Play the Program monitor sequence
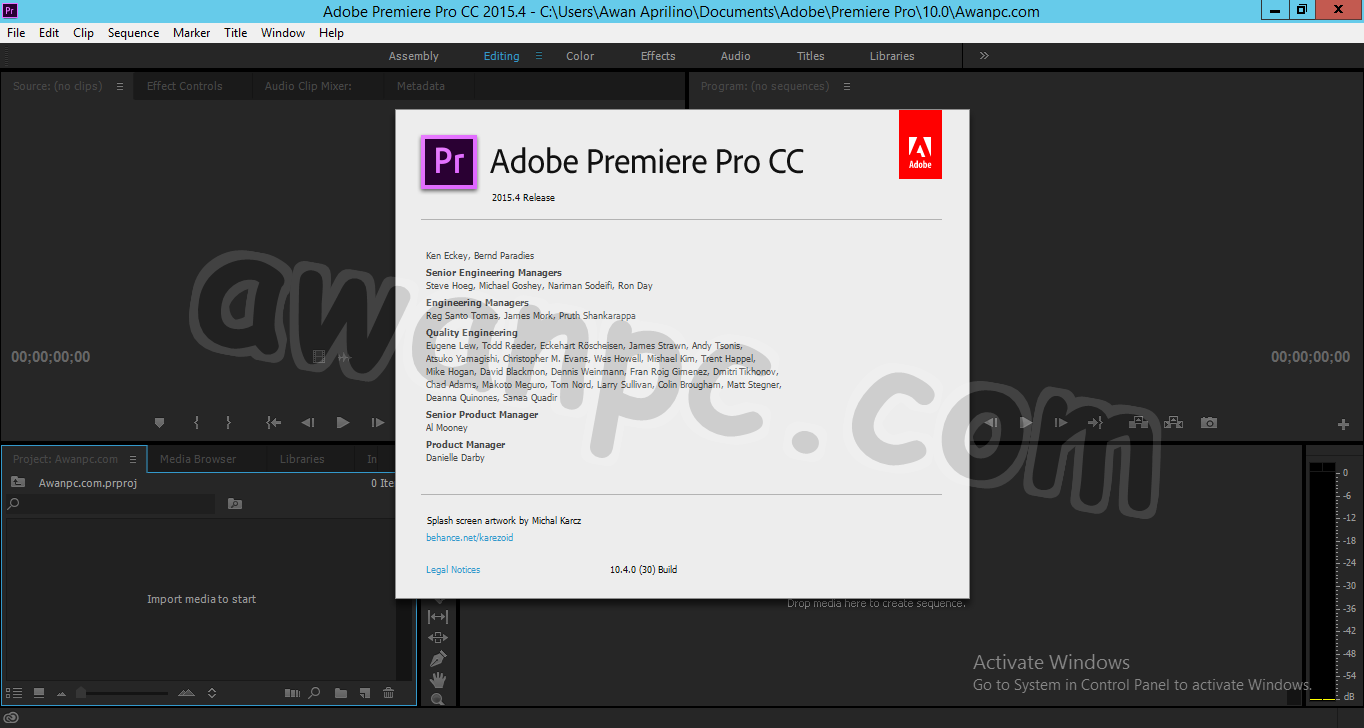This screenshot has height=728, width=1364. [x=1025, y=423]
